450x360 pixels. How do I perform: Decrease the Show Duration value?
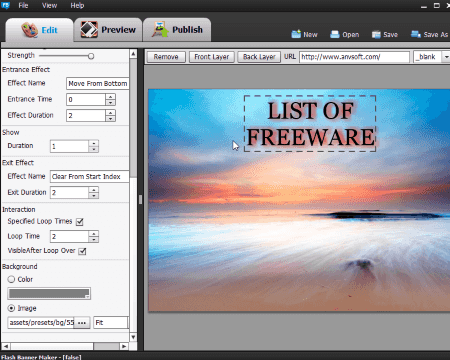point(94,149)
